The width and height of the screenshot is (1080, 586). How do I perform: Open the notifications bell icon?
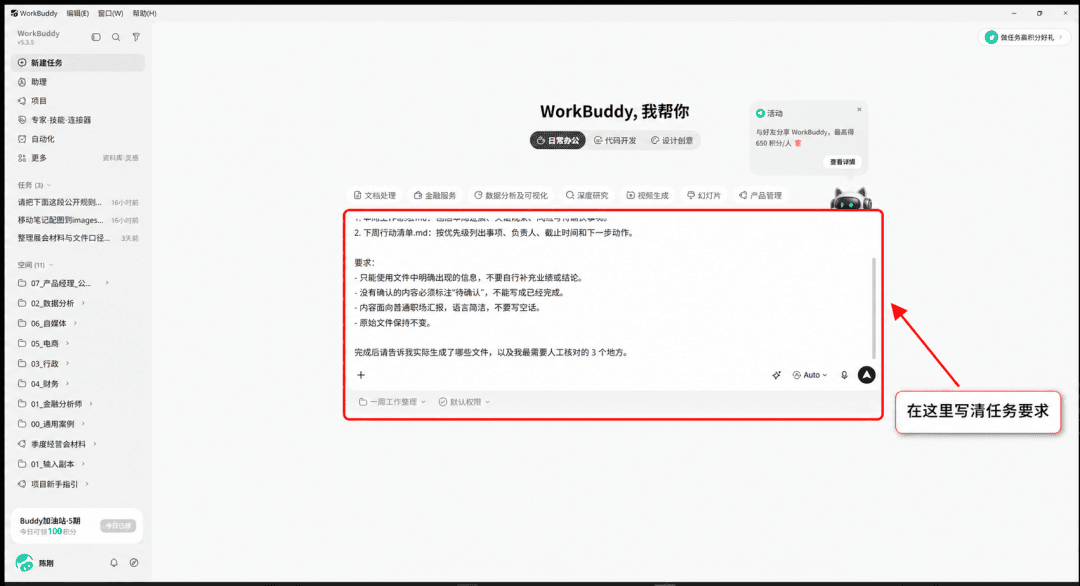pyautogui.click(x=114, y=563)
